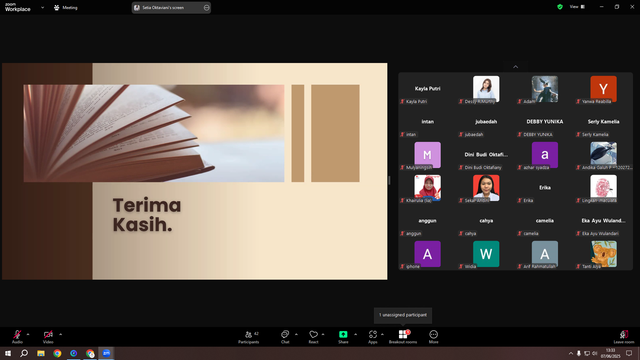Select Dini Budi Oktafiany's tile
This screenshot has height=360, width=640.
(x=486, y=156)
